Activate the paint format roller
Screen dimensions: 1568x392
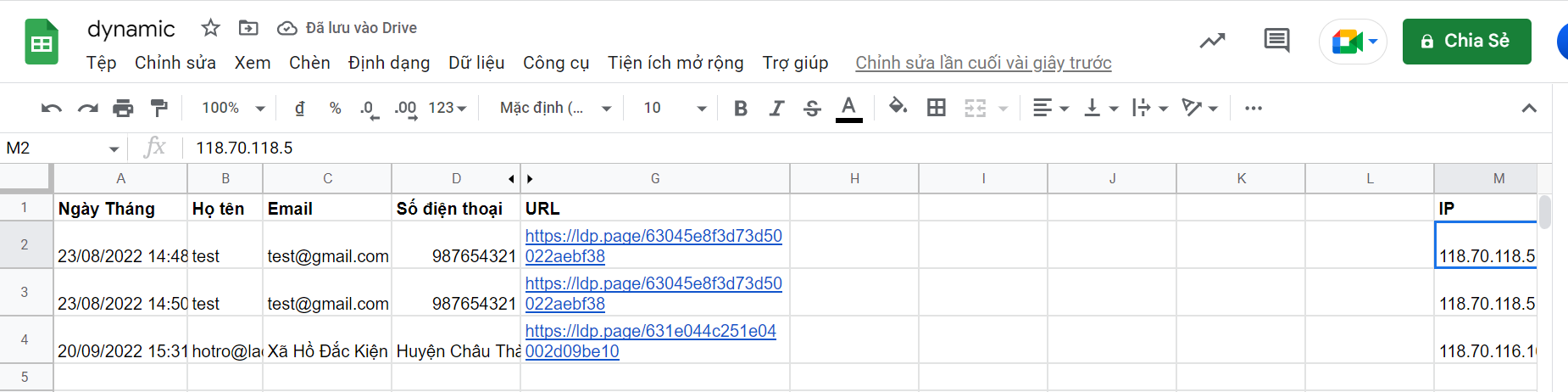click(x=158, y=109)
